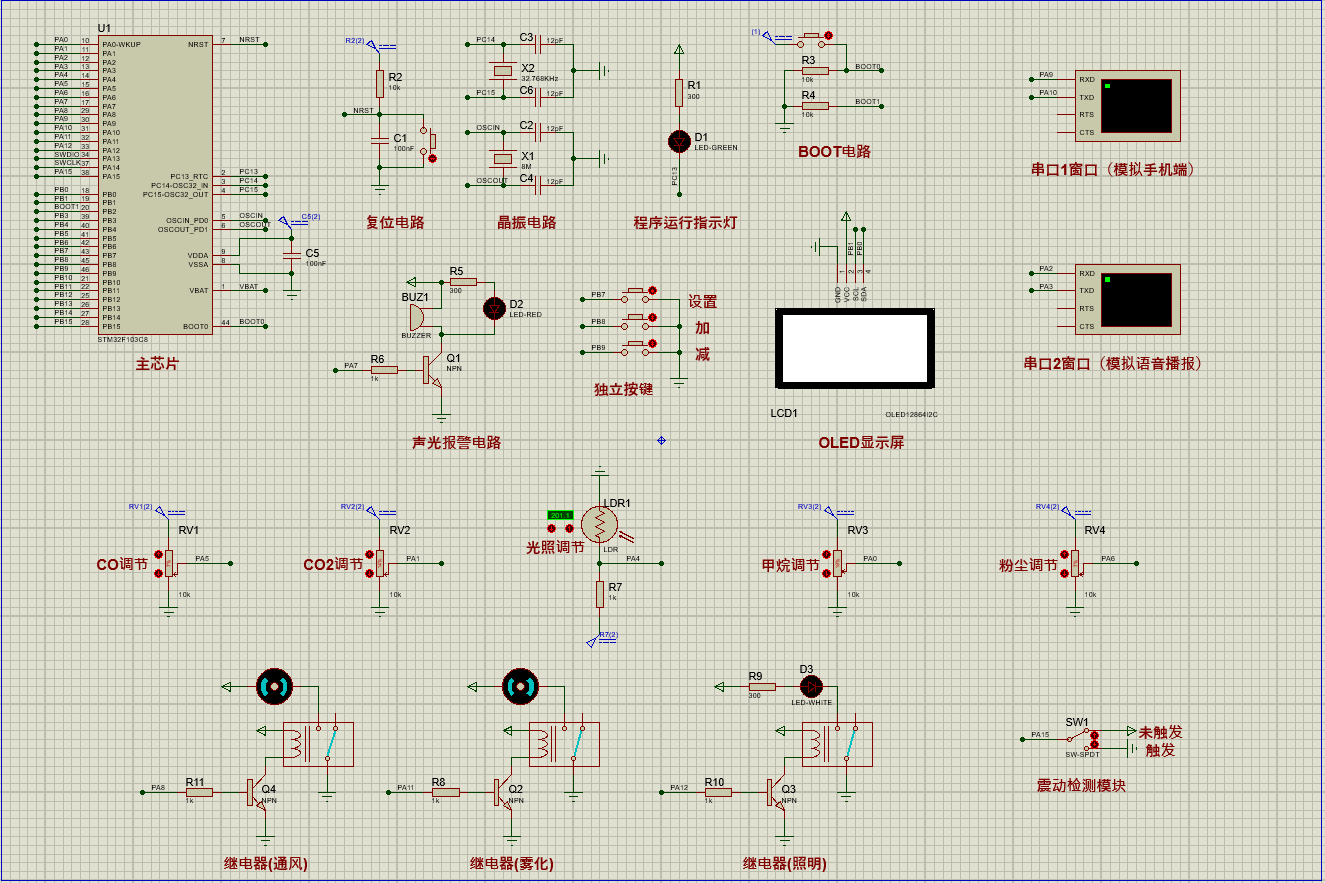Select the serial port 1 virtual terminal
The height and width of the screenshot is (883, 1325).
1127,106
